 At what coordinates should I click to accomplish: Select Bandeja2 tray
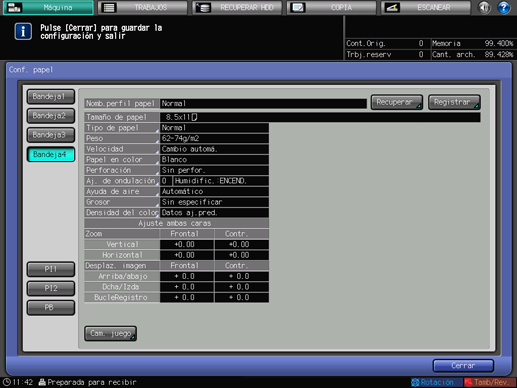tap(51, 116)
